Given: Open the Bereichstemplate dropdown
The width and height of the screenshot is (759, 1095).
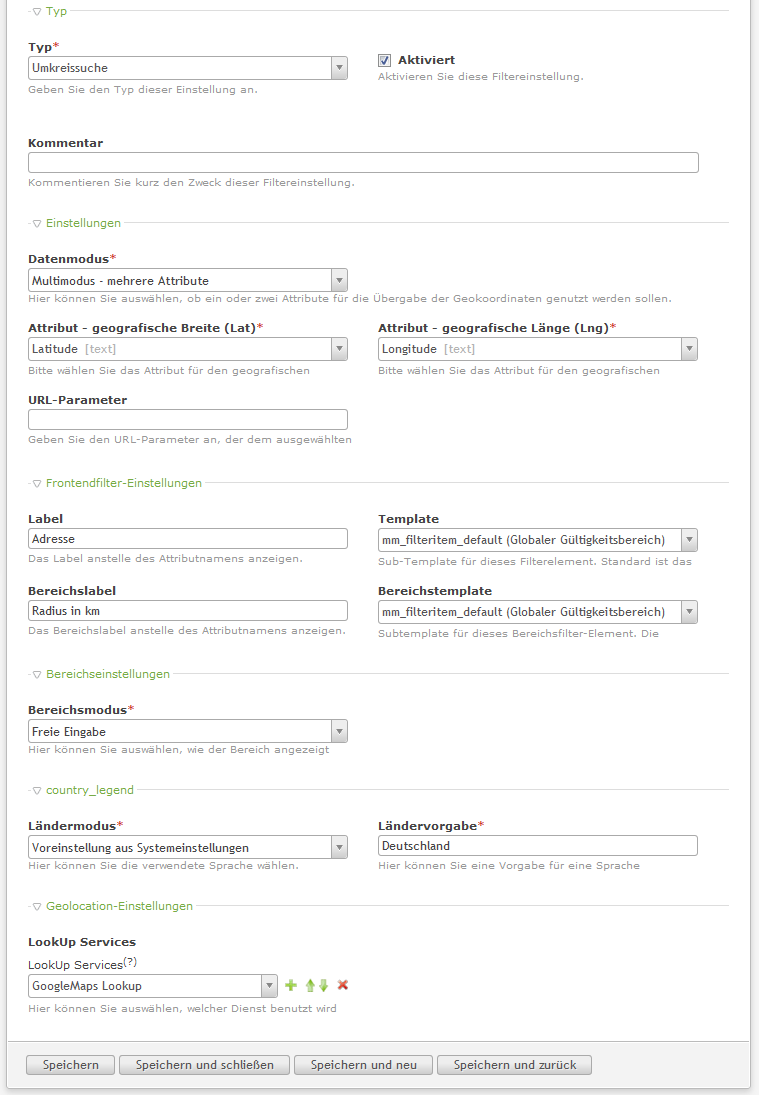Looking at the screenshot, I should (x=538, y=612).
